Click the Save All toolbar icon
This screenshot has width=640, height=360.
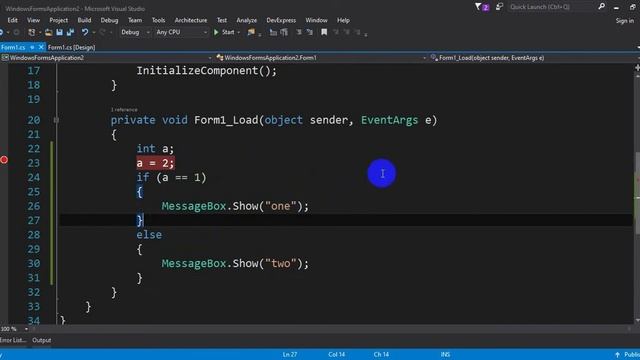coord(70,32)
